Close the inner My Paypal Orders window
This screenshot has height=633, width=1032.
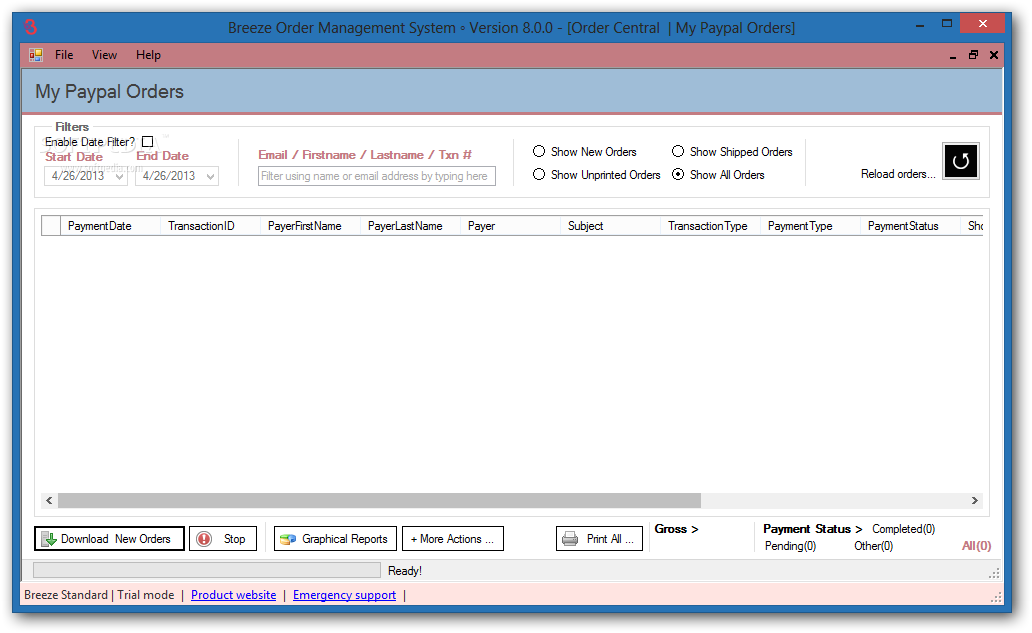pyautogui.click(x=994, y=55)
